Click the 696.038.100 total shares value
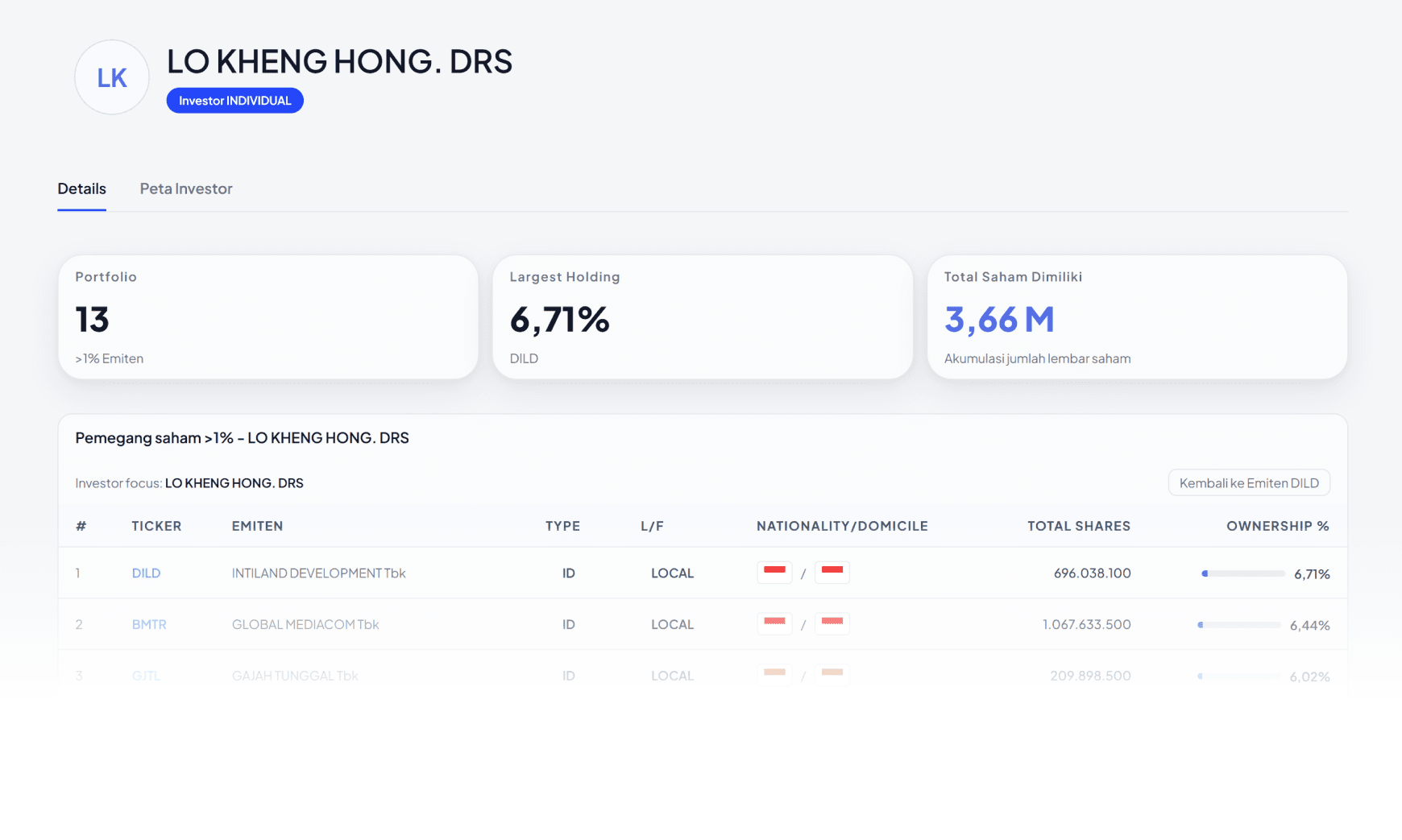Screen dimensions: 1402x840 (x=1093, y=573)
